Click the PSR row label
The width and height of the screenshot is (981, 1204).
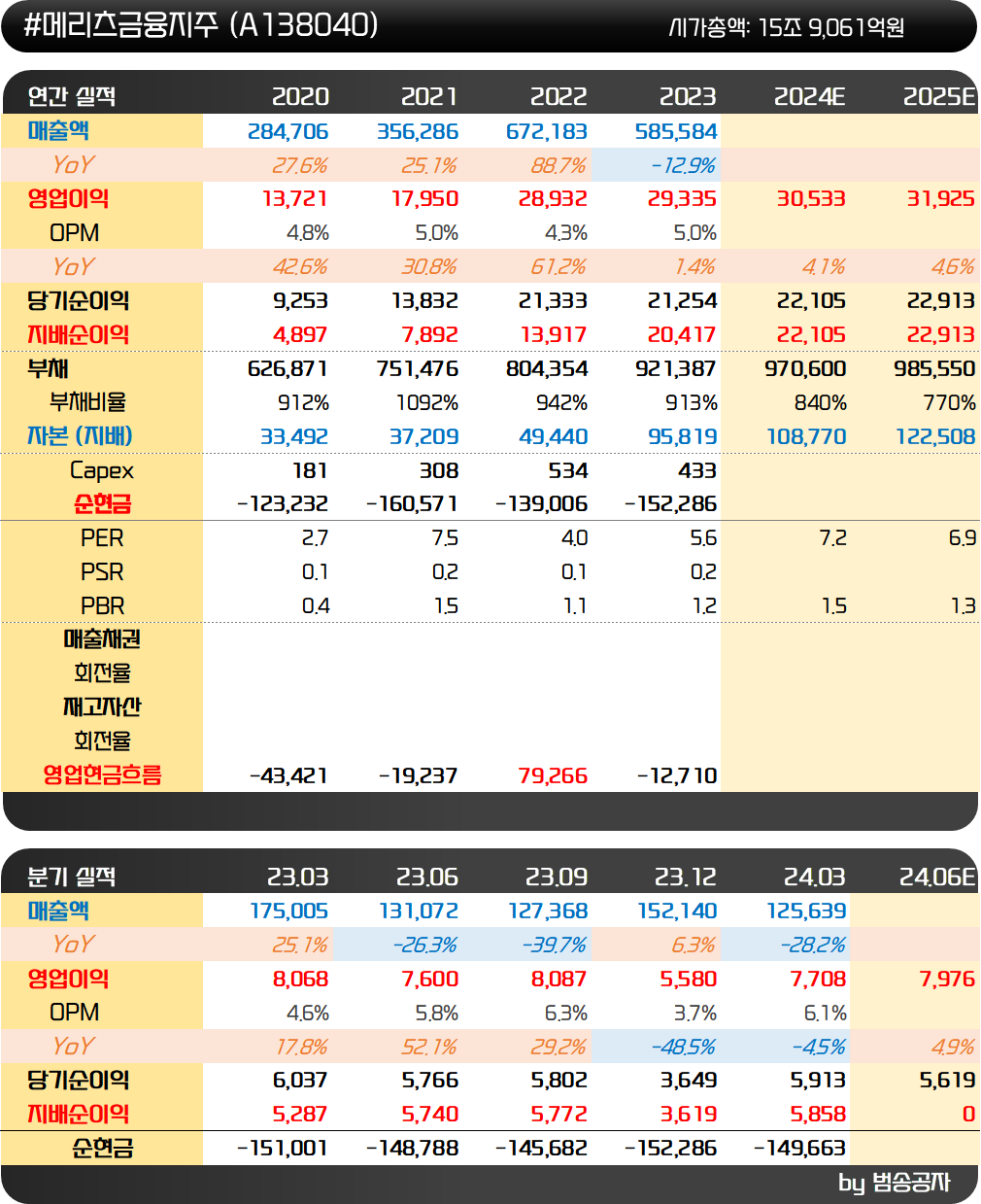tap(102, 571)
